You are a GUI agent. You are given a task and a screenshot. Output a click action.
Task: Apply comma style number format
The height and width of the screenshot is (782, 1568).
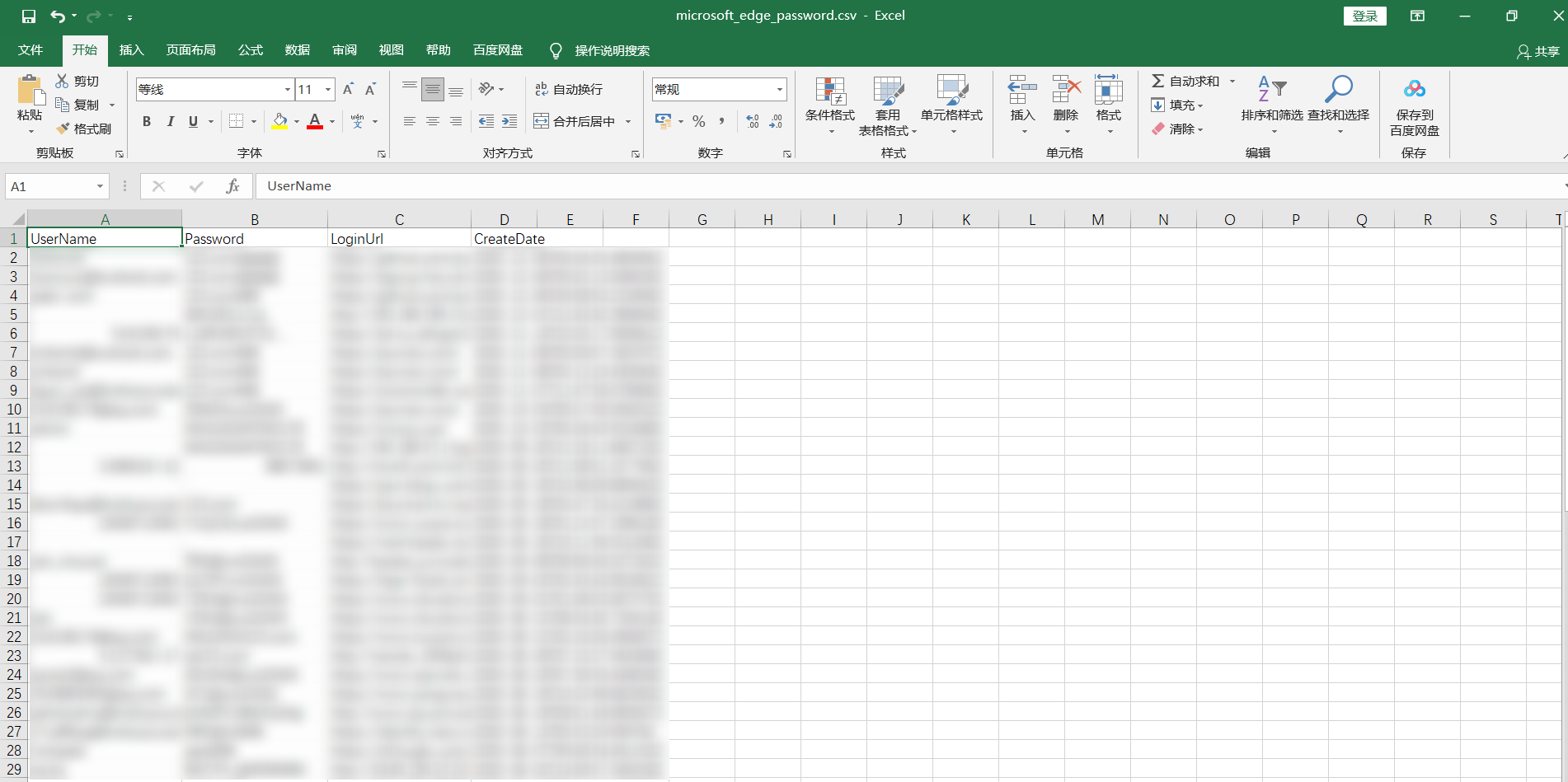coord(721,121)
